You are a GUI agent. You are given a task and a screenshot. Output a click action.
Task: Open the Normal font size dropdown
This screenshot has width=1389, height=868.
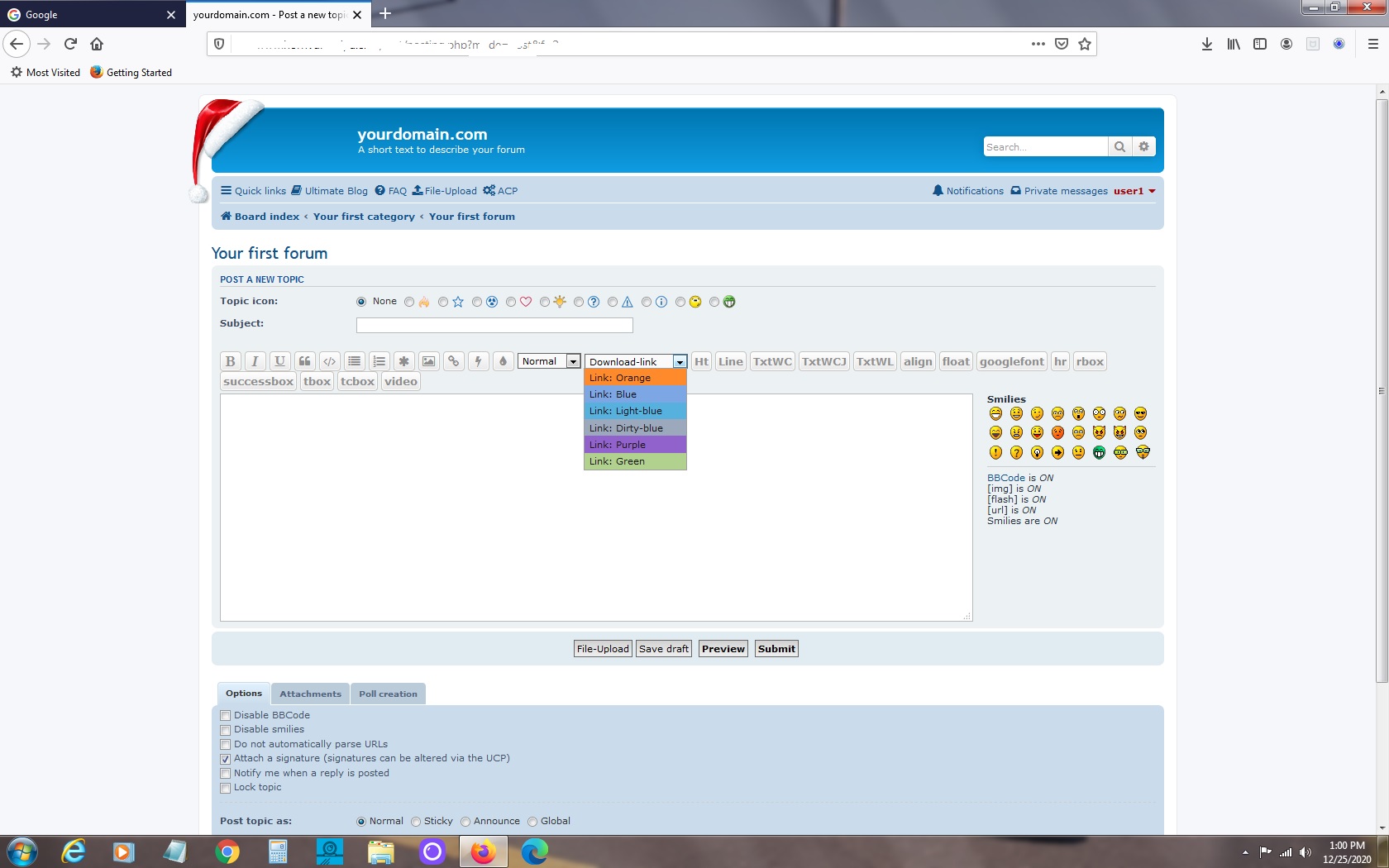(x=549, y=361)
